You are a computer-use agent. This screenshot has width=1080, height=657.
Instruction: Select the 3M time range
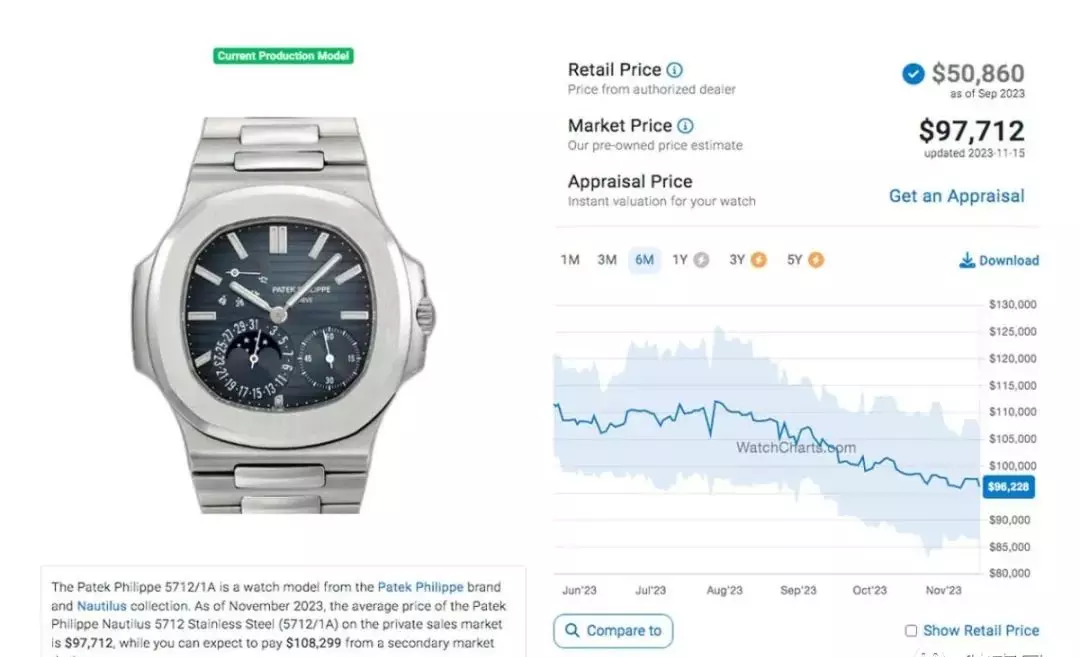(x=607, y=260)
